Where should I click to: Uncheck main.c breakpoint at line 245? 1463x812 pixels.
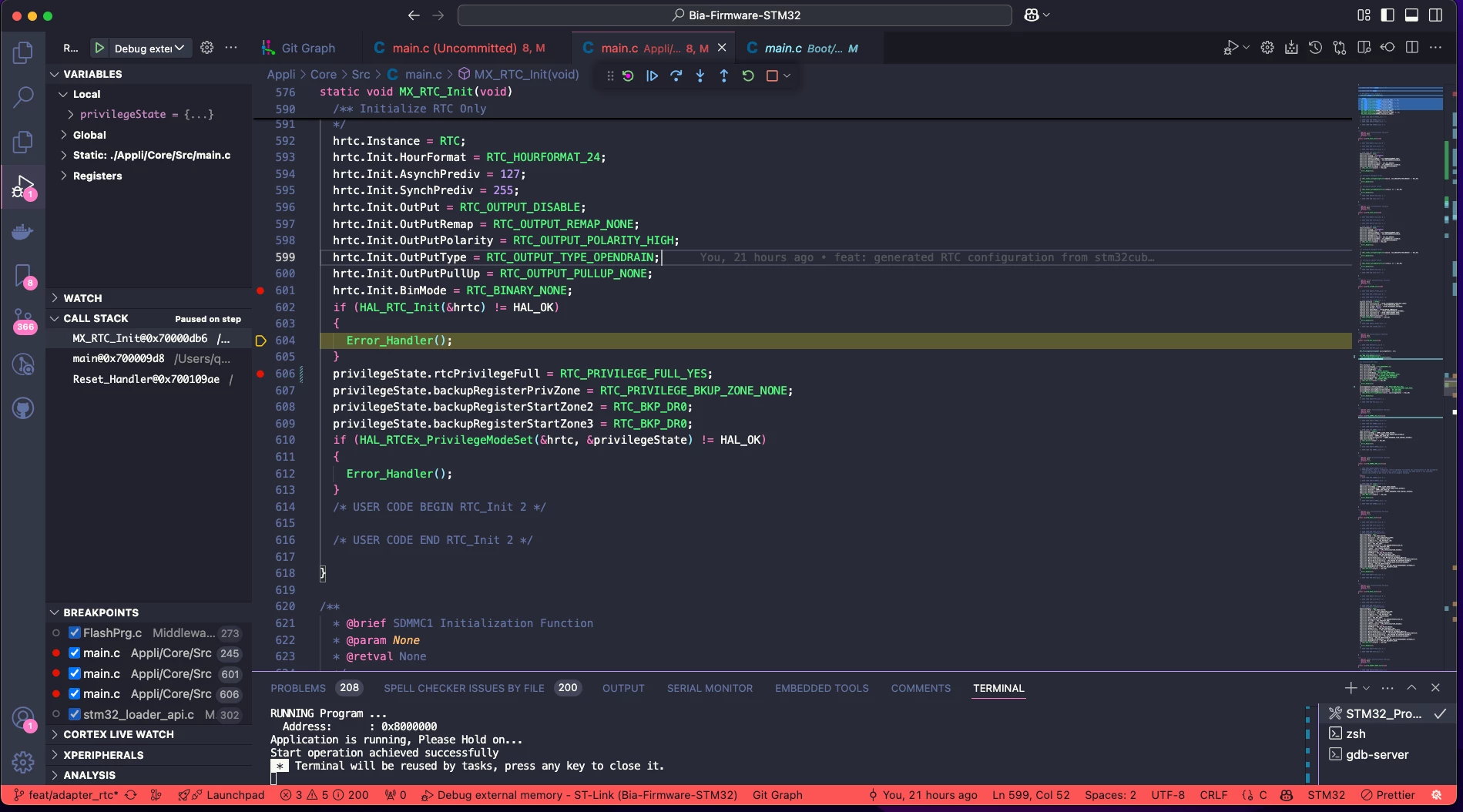(75, 653)
